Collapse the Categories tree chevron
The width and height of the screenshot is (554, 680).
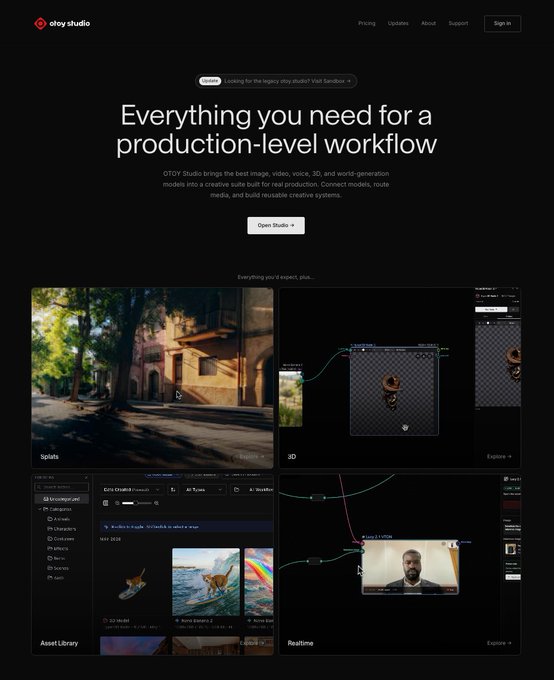pyautogui.click(x=39, y=509)
